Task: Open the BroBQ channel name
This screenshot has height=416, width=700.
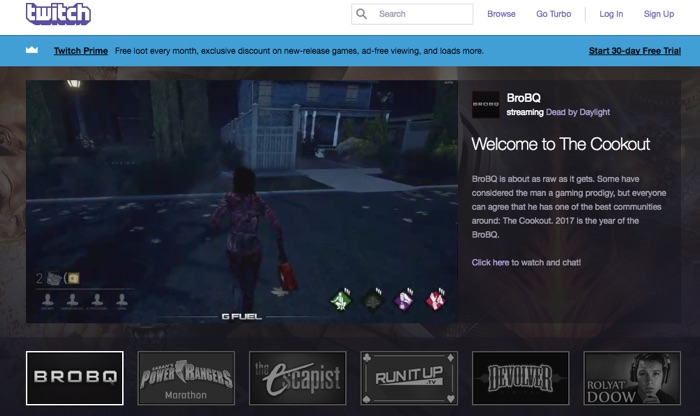Action: (524, 98)
